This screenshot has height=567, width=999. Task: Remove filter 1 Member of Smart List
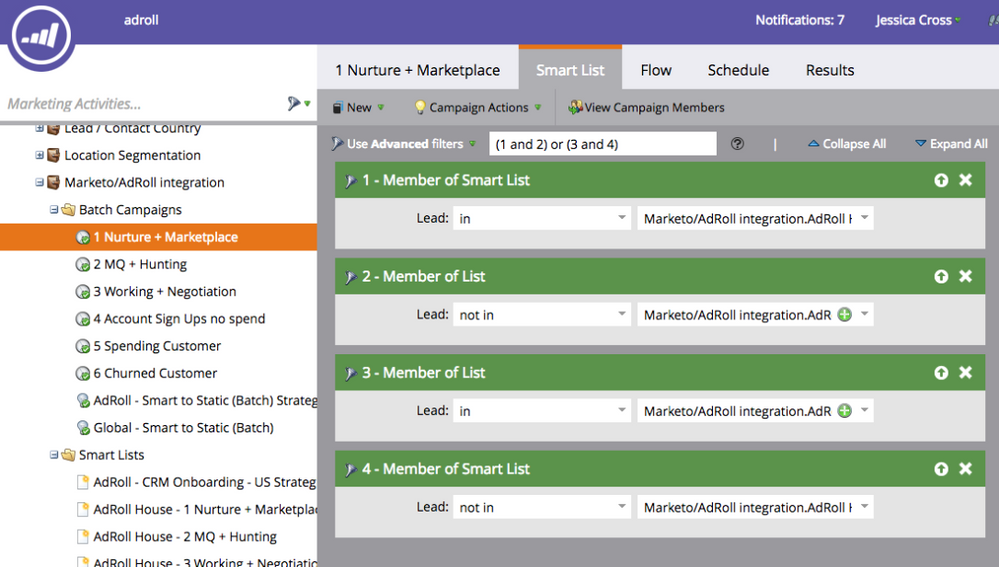click(x=965, y=180)
